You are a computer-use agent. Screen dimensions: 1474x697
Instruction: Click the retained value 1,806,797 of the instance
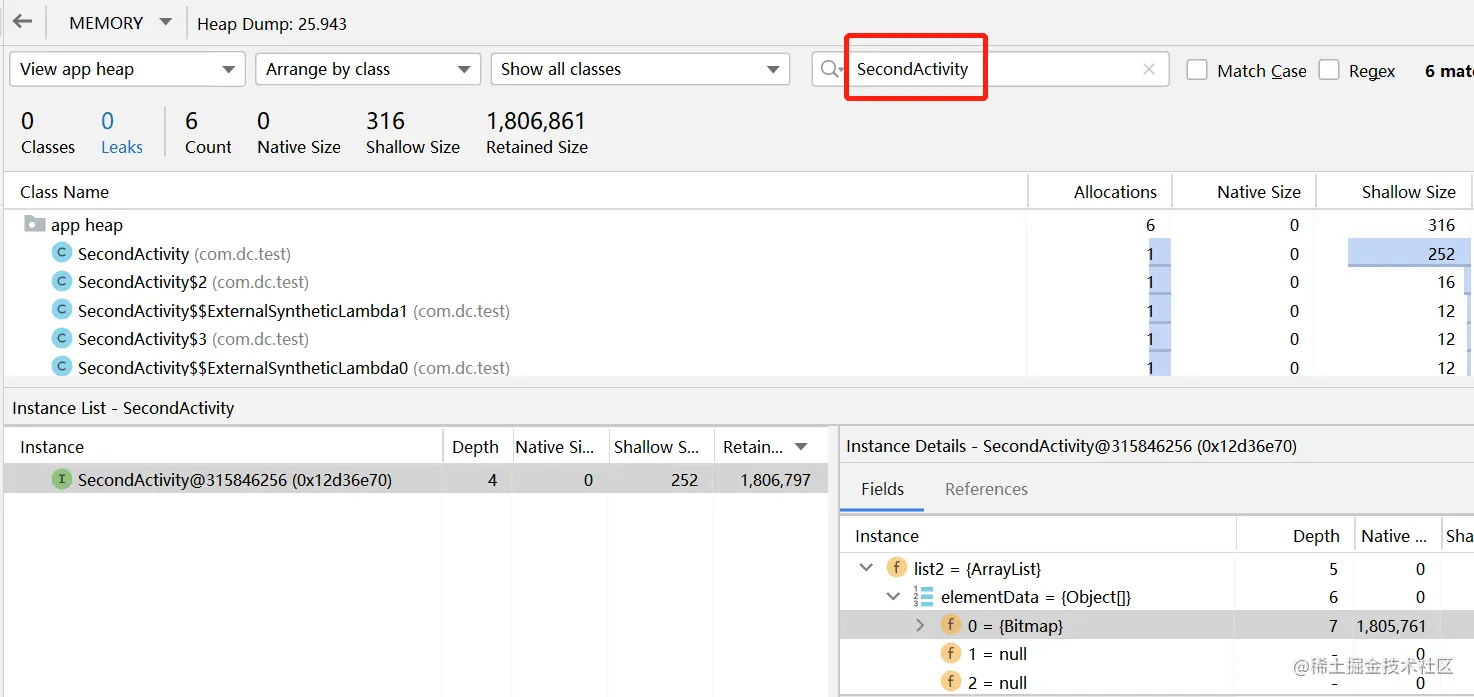click(776, 480)
